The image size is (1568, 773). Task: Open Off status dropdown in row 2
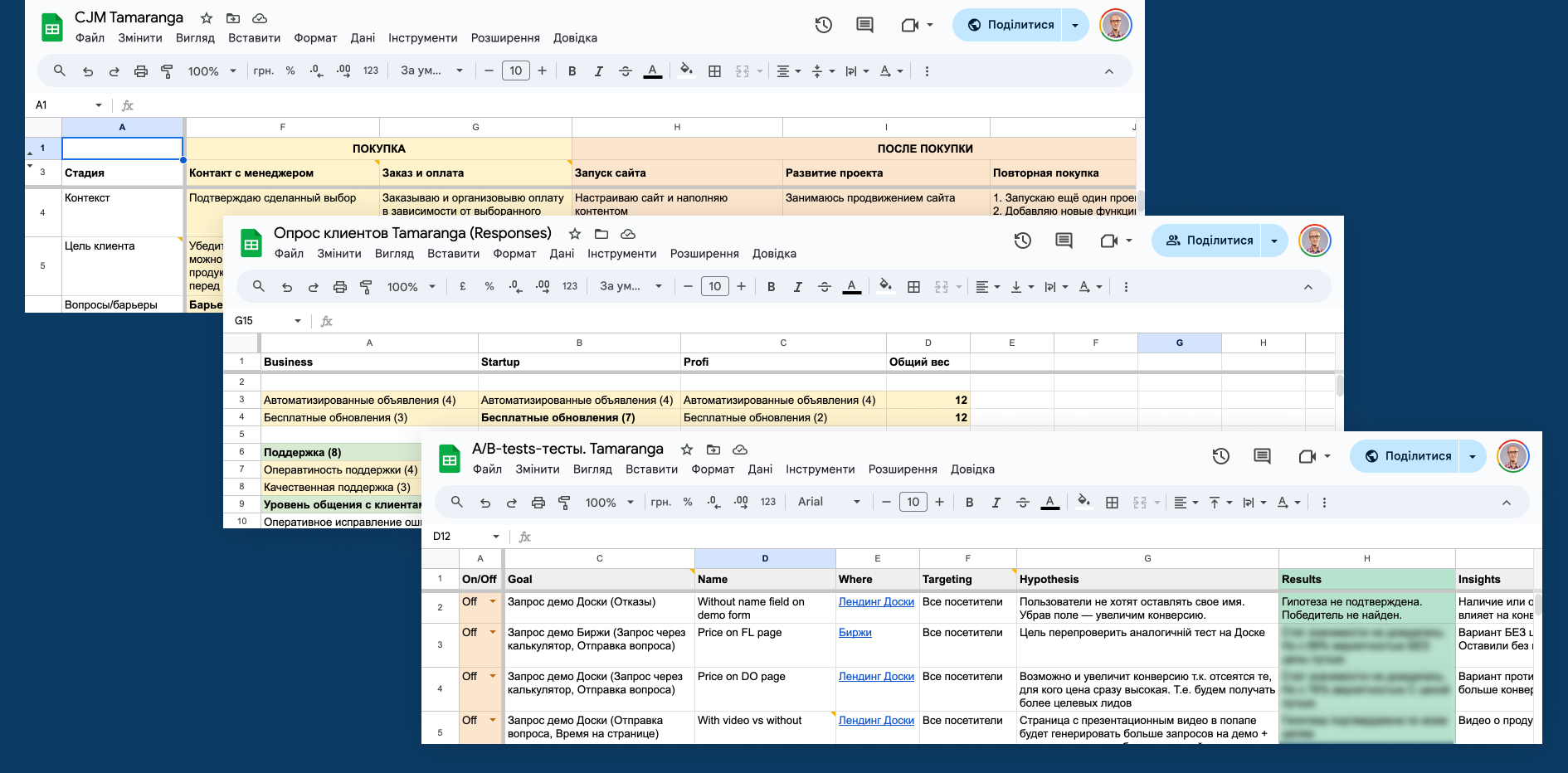(492, 602)
